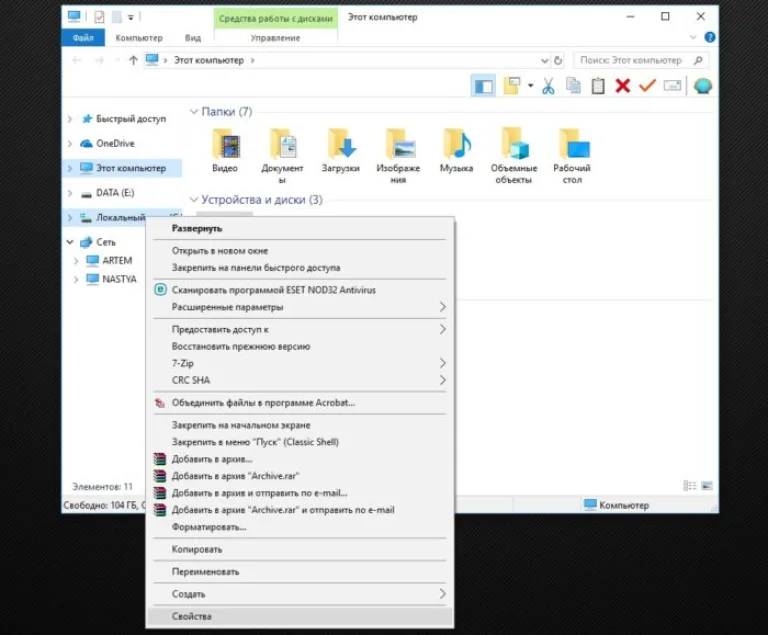Open Расширенные параметры submenu
Screen dimensions: 768x635
[300, 307]
